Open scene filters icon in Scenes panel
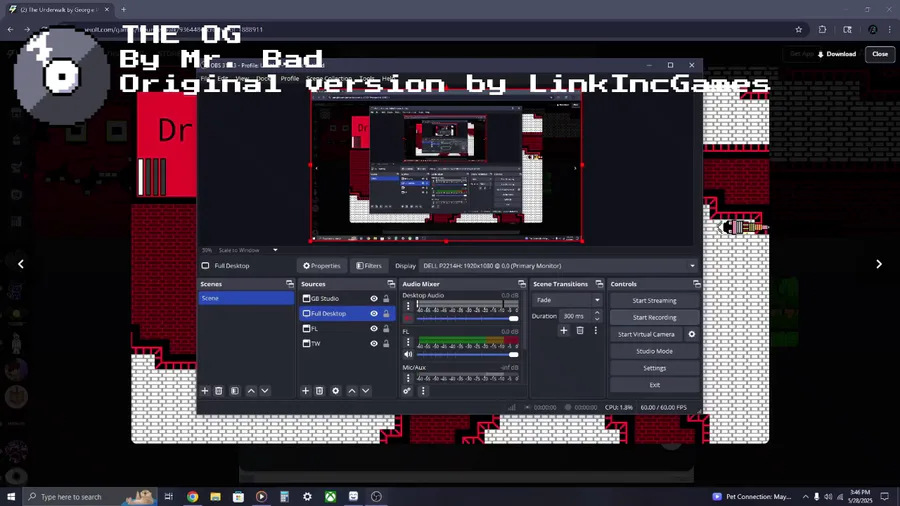The image size is (900, 506). pyautogui.click(x=235, y=391)
